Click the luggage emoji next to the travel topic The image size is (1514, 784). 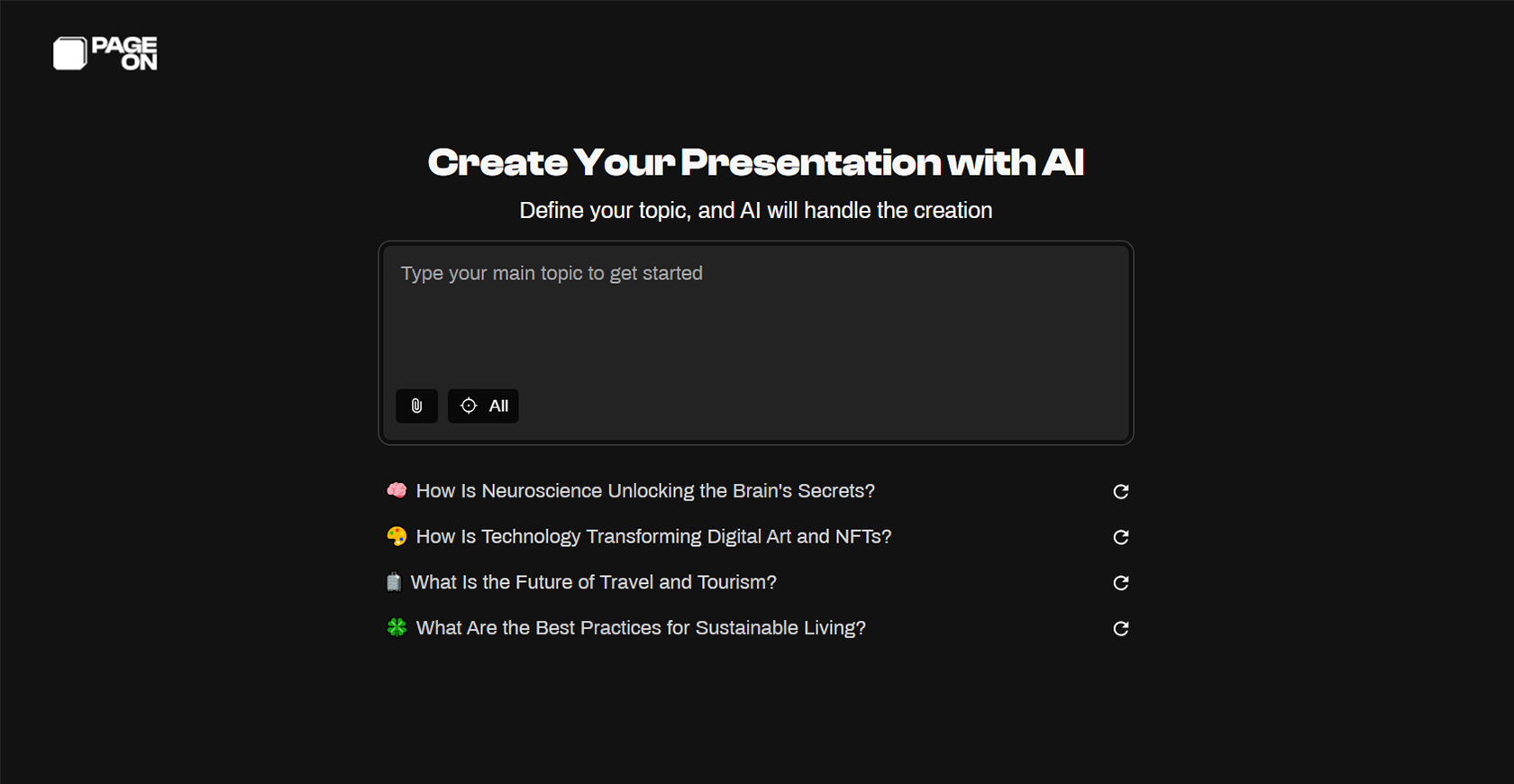(x=395, y=581)
